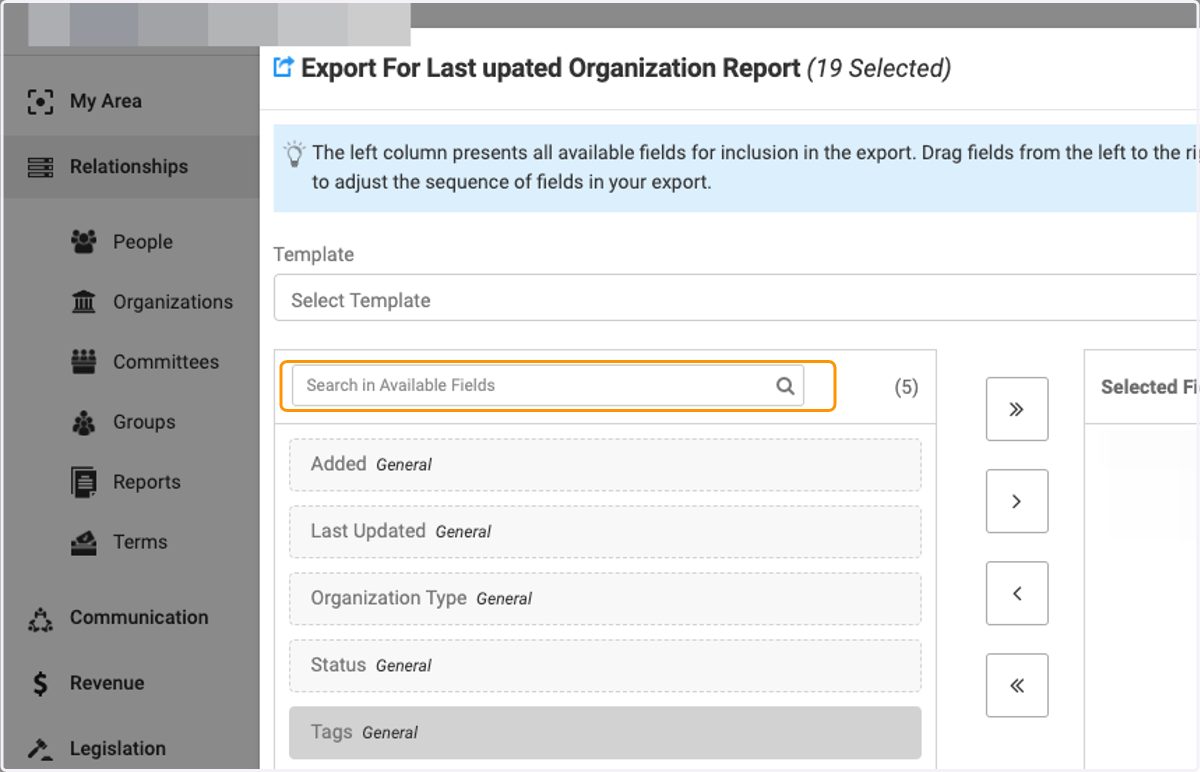
Task: Click the Template label text
Action: click(314, 255)
